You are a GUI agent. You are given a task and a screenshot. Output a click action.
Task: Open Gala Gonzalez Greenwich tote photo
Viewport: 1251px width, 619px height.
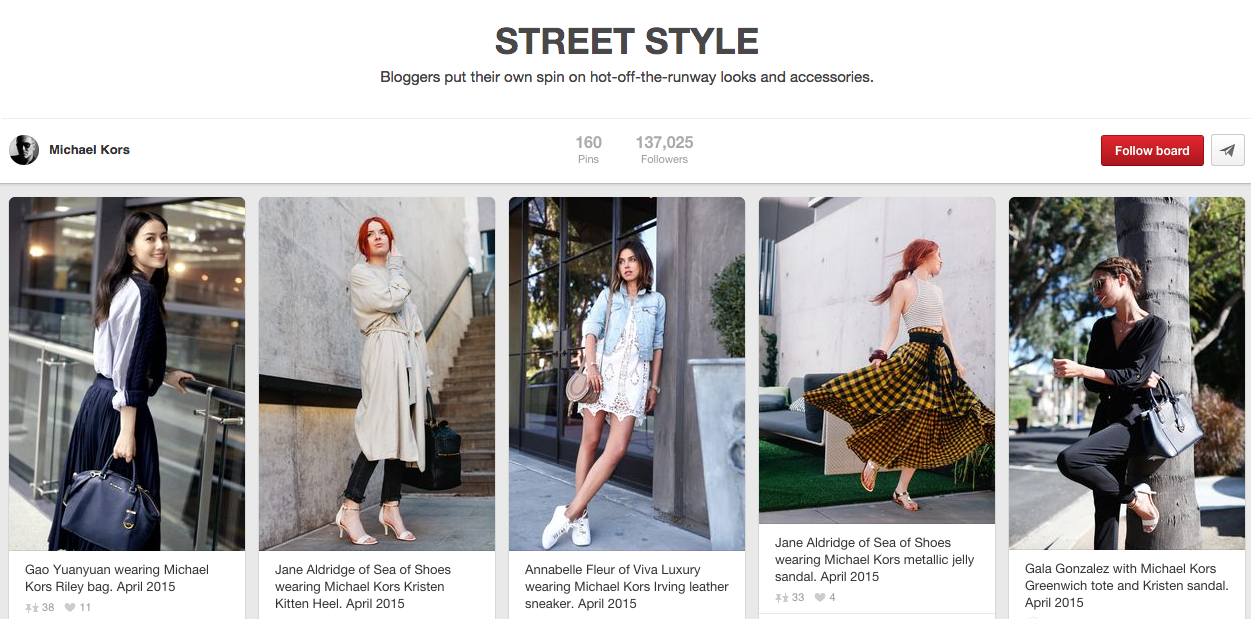[x=1127, y=373]
